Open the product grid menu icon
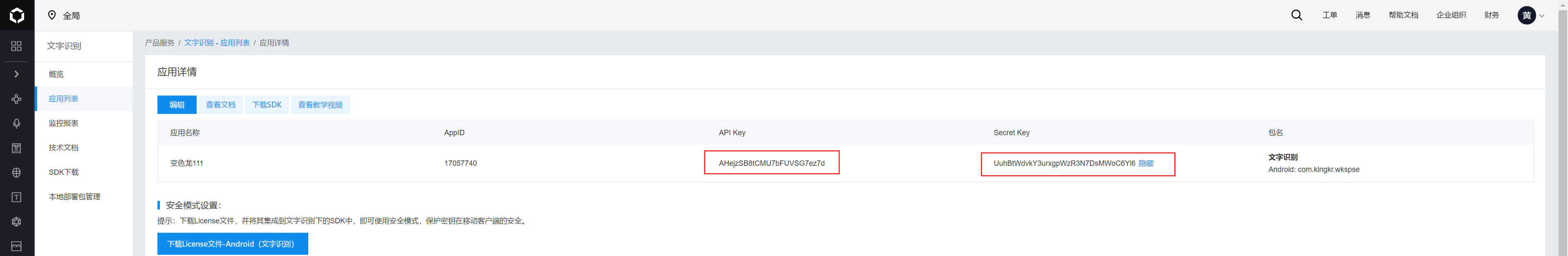Screen dimensions: 1568x256 [16, 46]
